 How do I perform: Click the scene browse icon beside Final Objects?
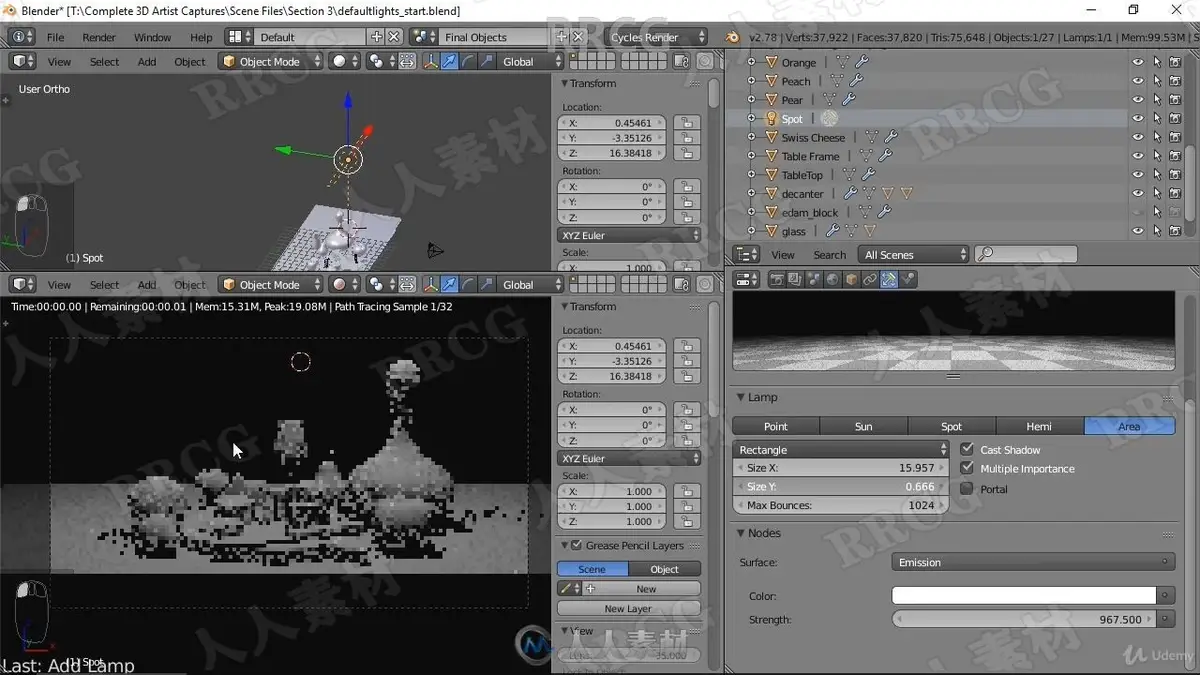point(425,37)
